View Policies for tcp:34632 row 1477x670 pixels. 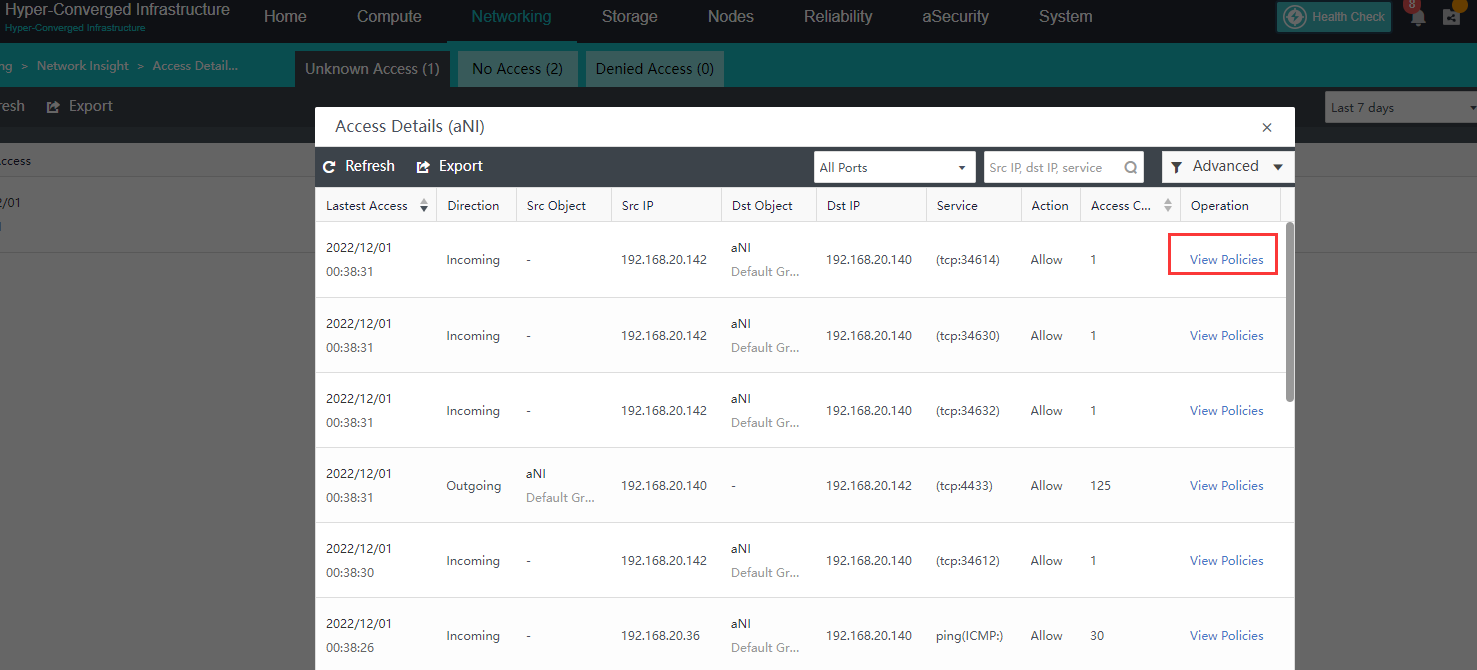click(x=1226, y=411)
